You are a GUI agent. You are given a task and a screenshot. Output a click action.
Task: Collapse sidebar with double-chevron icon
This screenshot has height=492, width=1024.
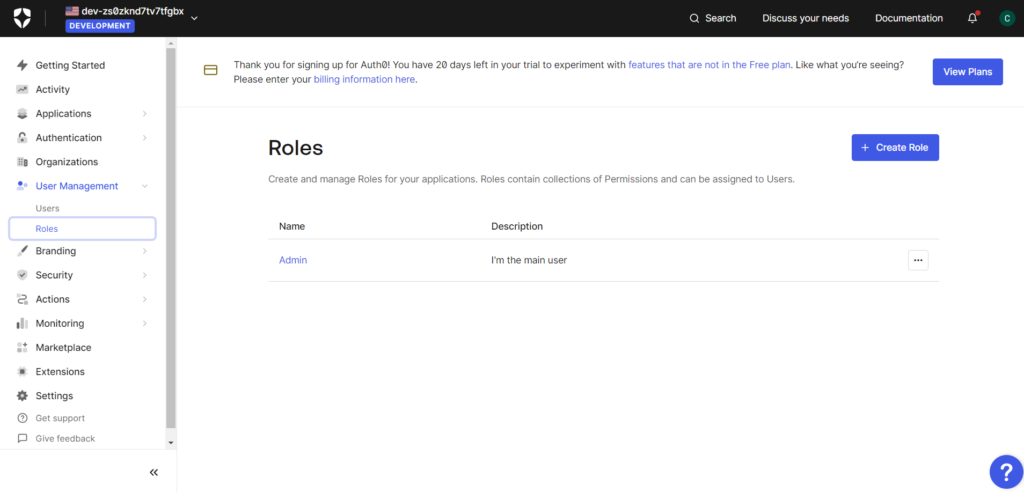tap(153, 472)
